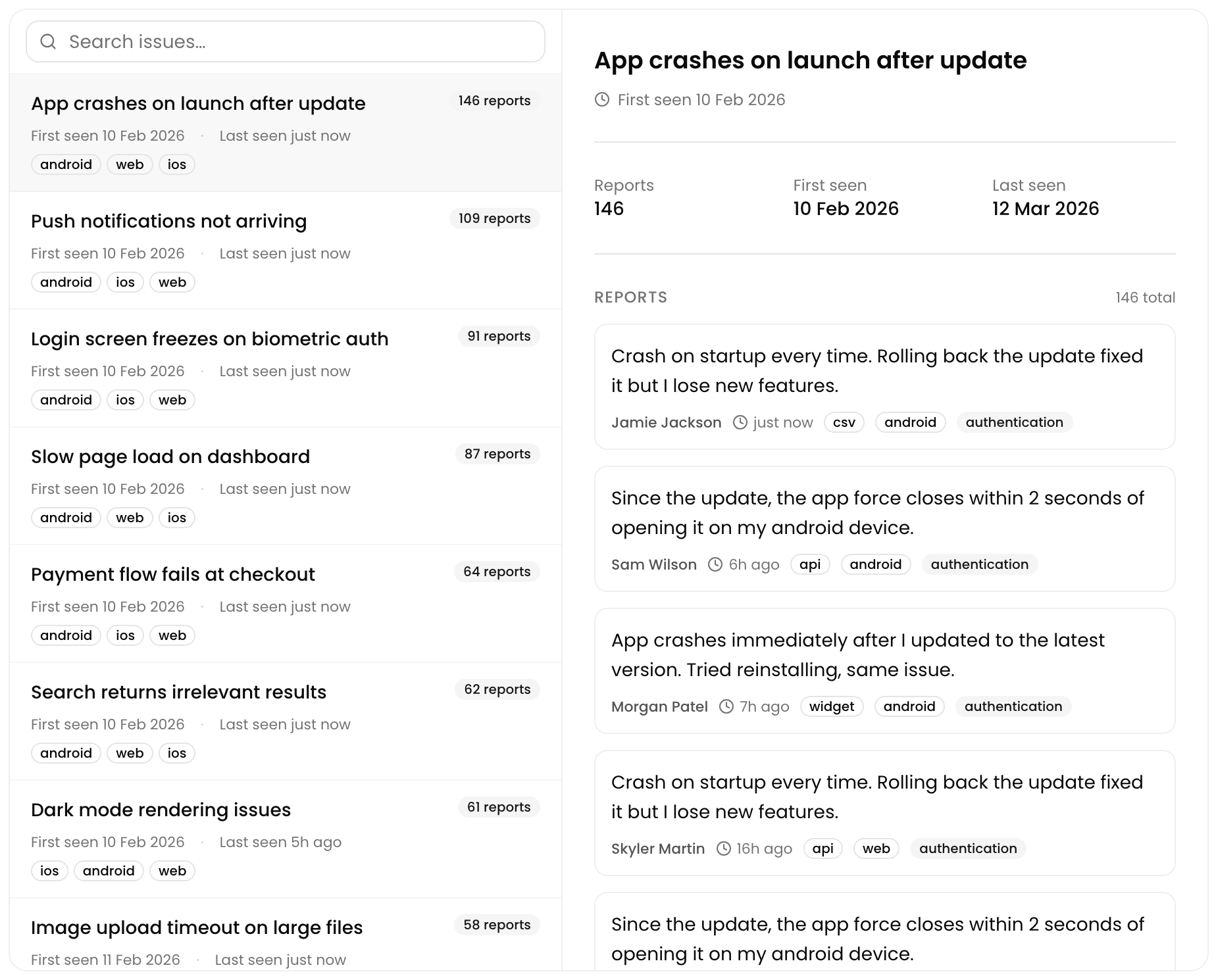This screenshot has width=1216, height=980.
Task: Open the Payment flow fails at checkout issue
Action: click(172, 575)
